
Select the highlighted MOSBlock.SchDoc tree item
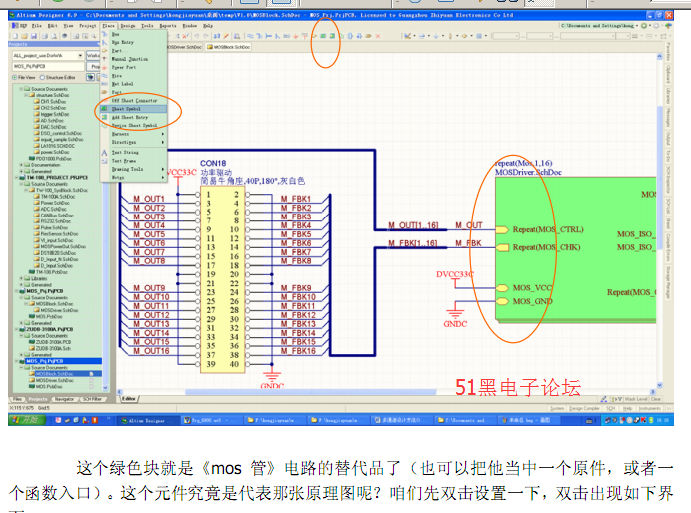coord(54,374)
